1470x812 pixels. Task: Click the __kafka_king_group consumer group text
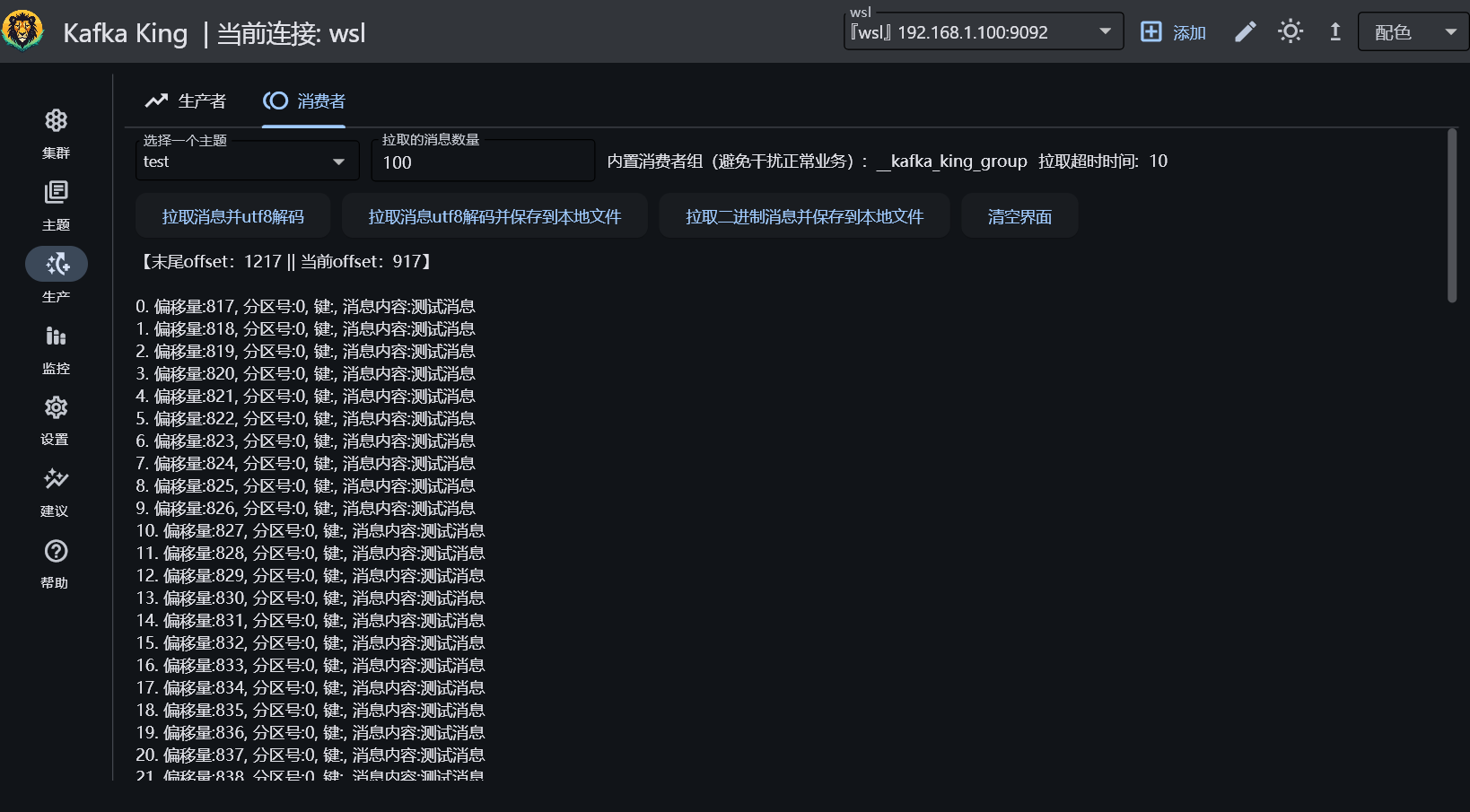pyautogui.click(x=952, y=162)
